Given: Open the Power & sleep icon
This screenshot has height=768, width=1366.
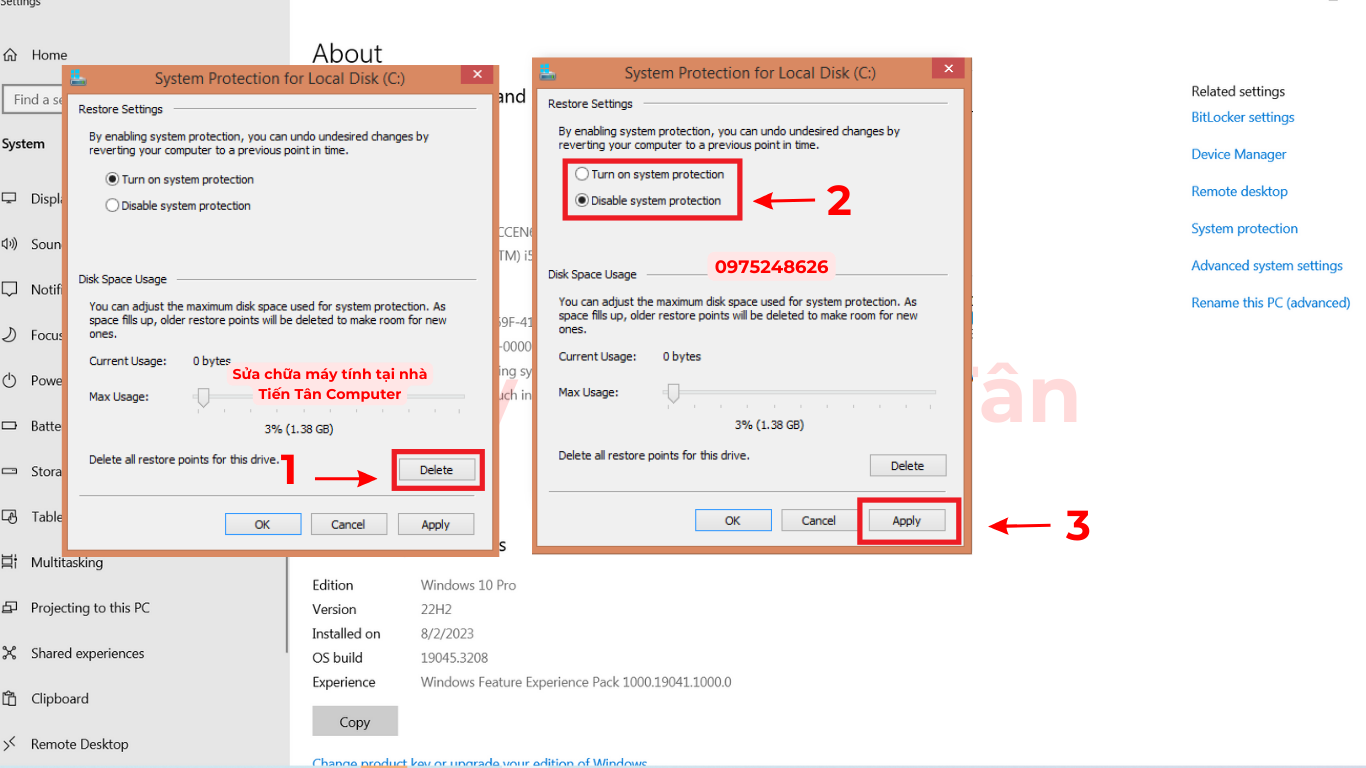Looking at the screenshot, I should point(10,380).
